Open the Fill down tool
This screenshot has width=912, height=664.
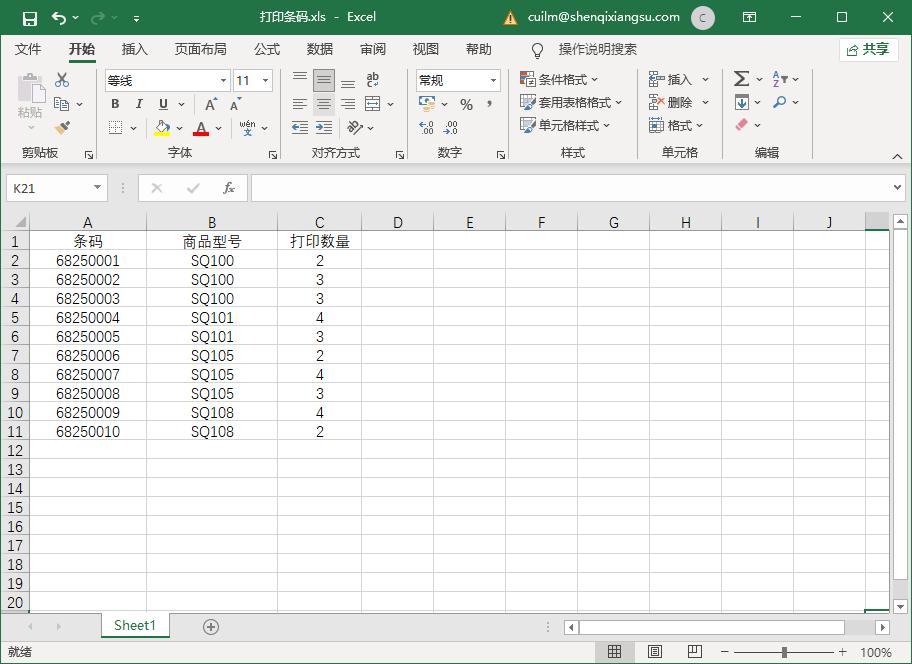pos(742,102)
